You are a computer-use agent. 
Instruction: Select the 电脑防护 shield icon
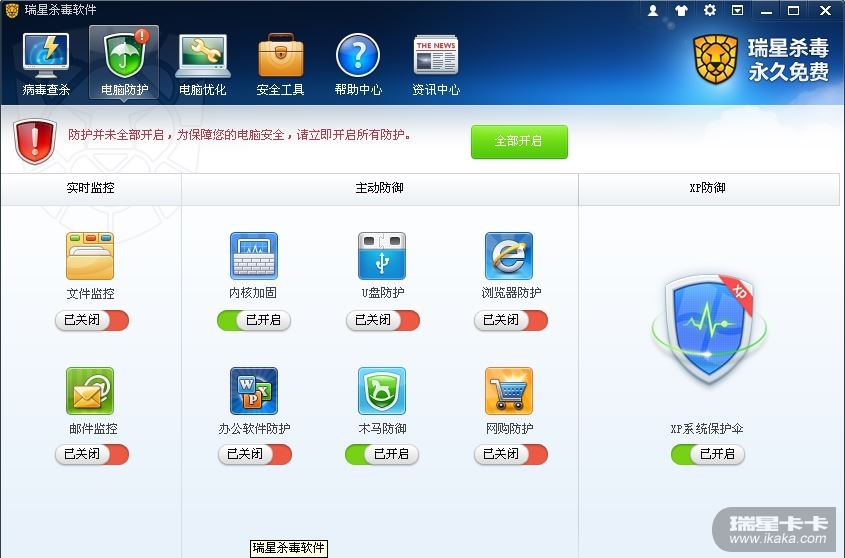coord(125,54)
